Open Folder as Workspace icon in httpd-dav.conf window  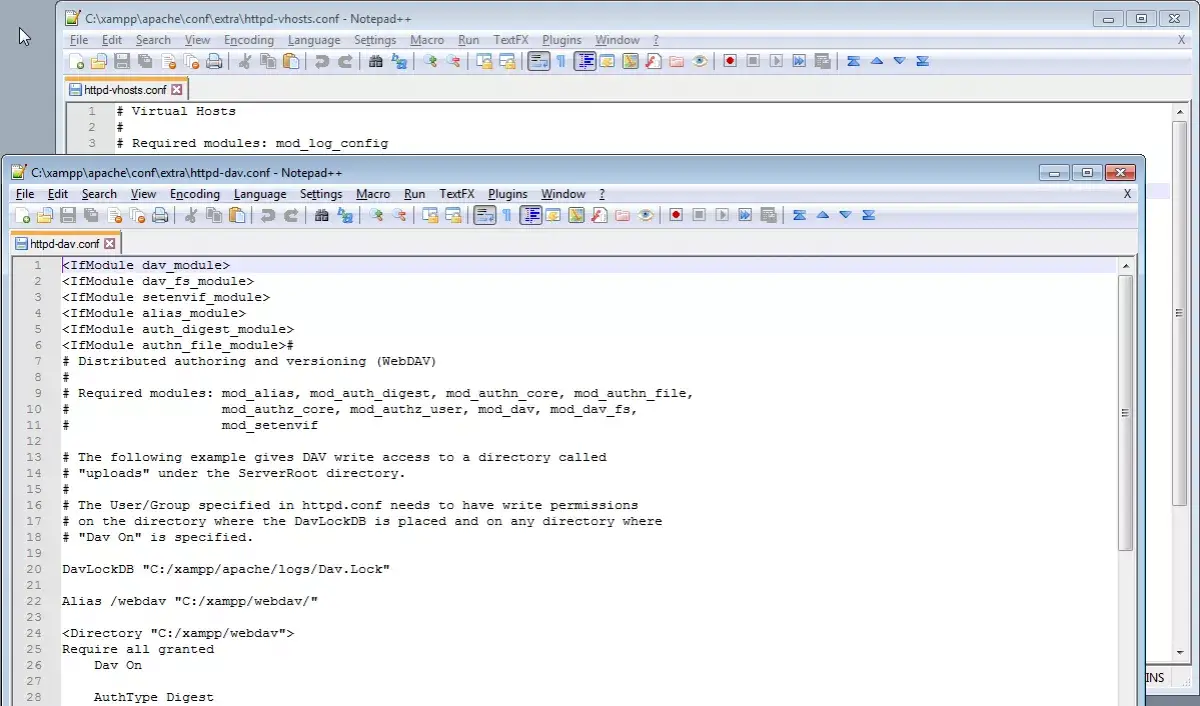[x=622, y=215]
